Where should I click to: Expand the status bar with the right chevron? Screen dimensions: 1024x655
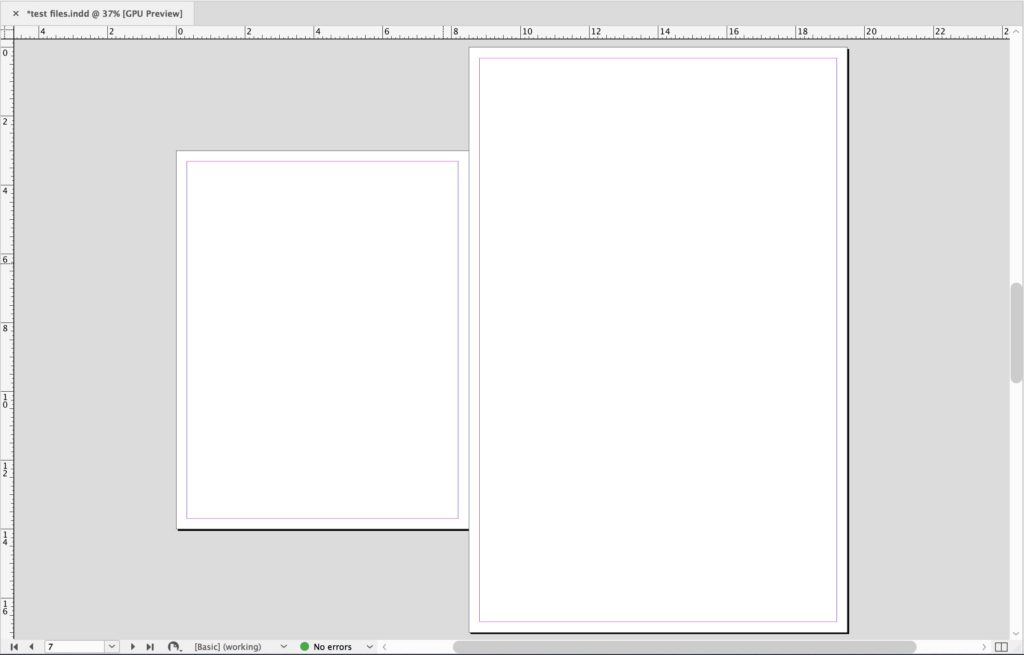384,647
